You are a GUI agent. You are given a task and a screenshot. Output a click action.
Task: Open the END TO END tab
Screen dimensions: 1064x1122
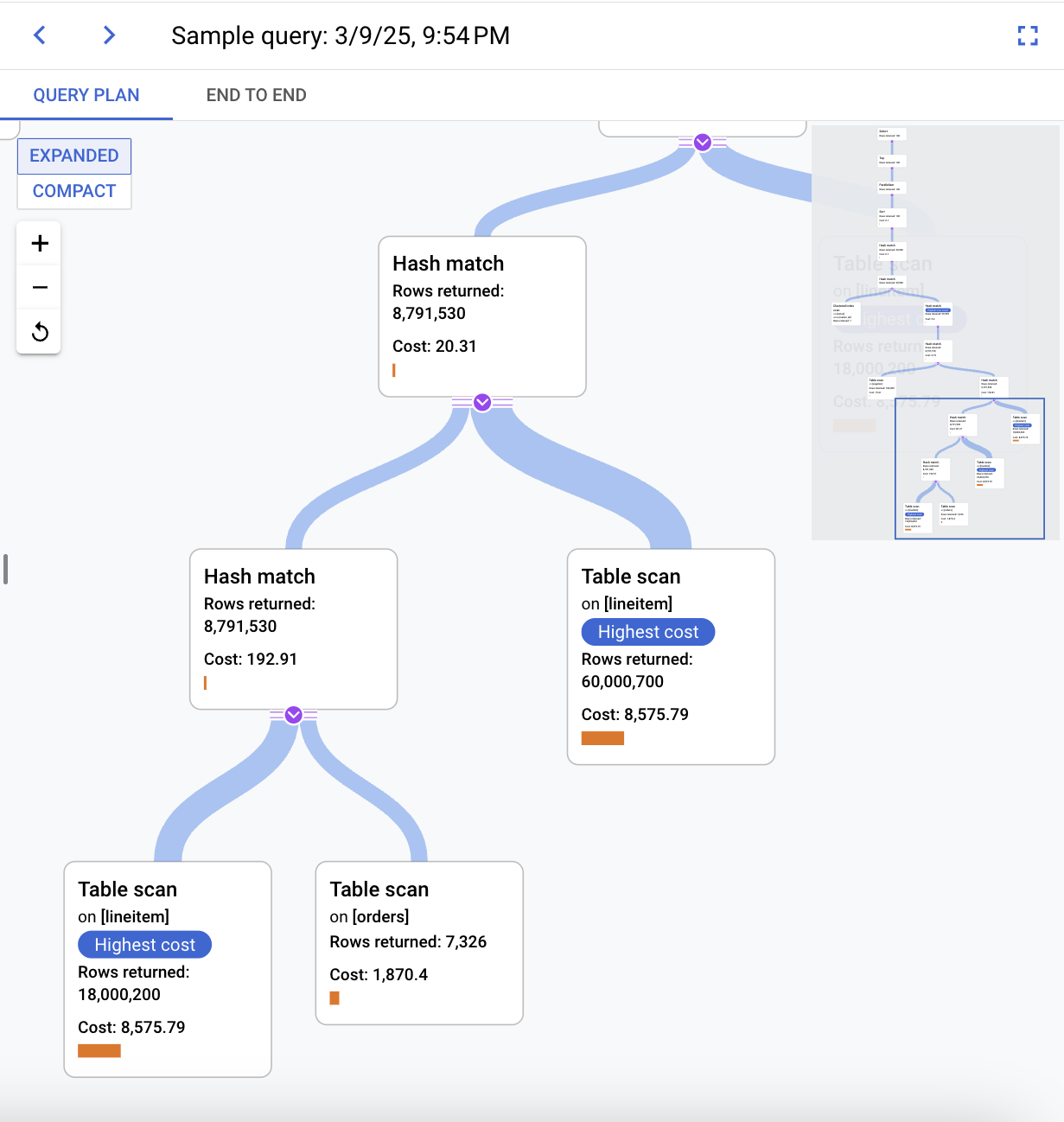[256, 95]
